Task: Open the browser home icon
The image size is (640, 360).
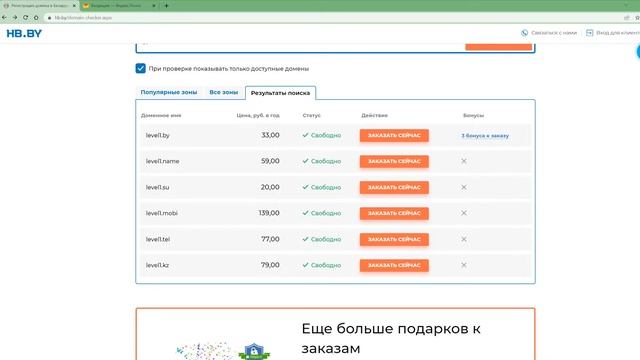Action: (36, 18)
